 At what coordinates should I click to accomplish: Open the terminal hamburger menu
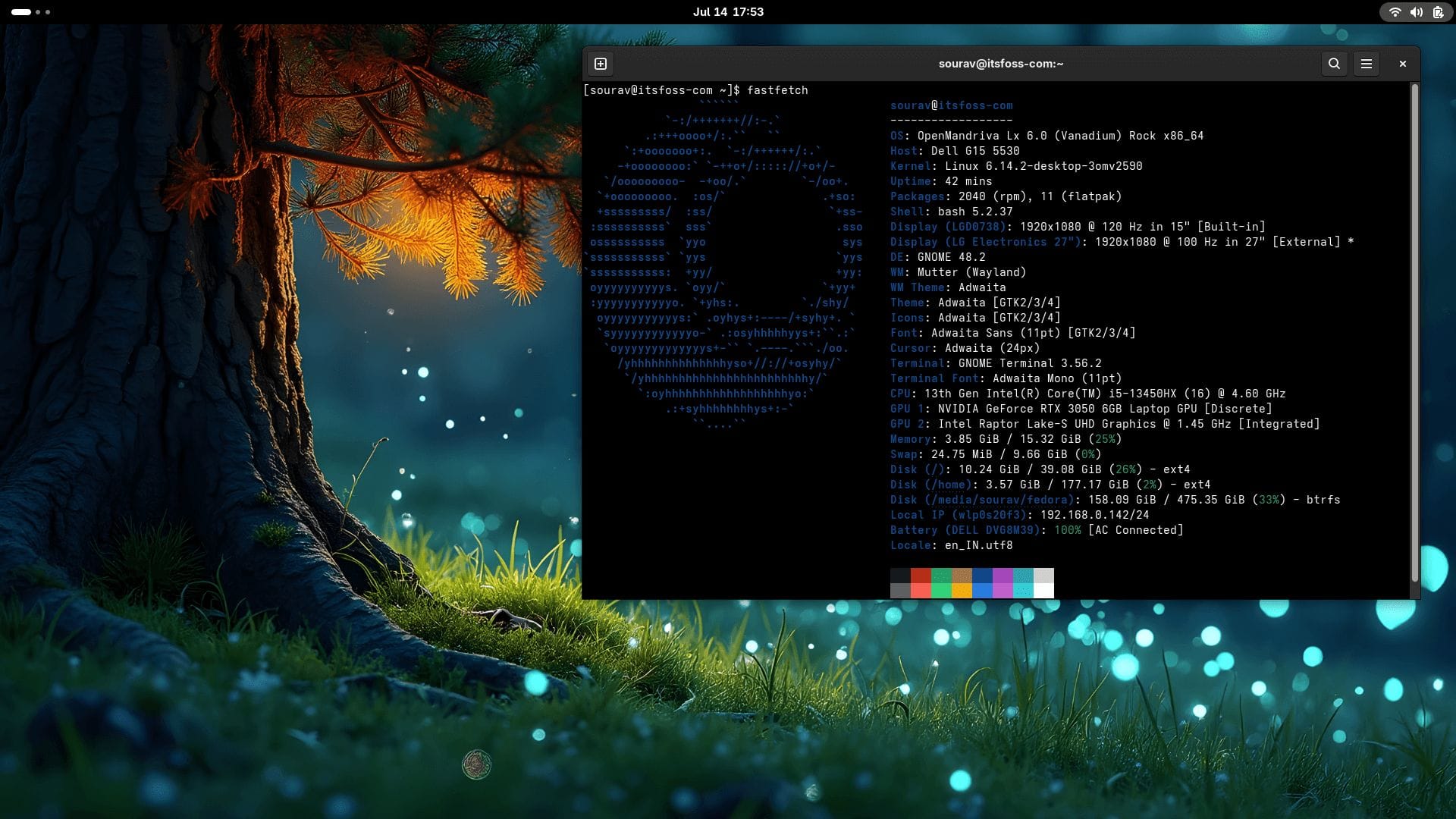click(x=1367, y=64)
